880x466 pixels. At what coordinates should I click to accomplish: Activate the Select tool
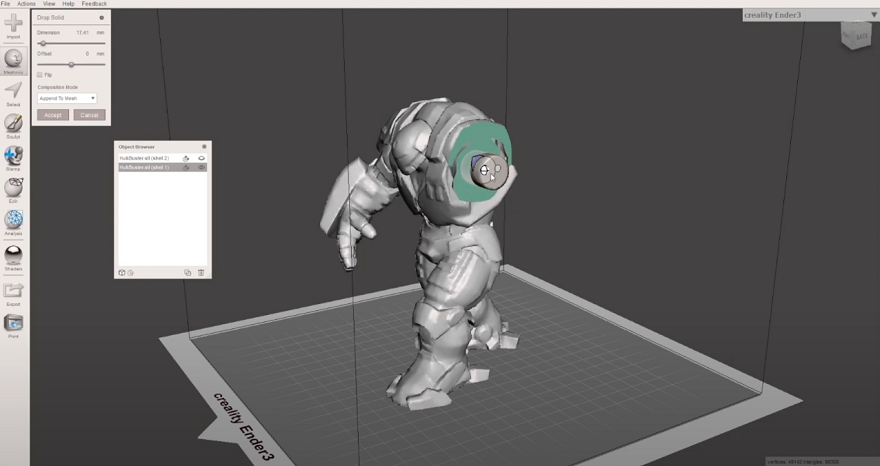tap(13, 91)
